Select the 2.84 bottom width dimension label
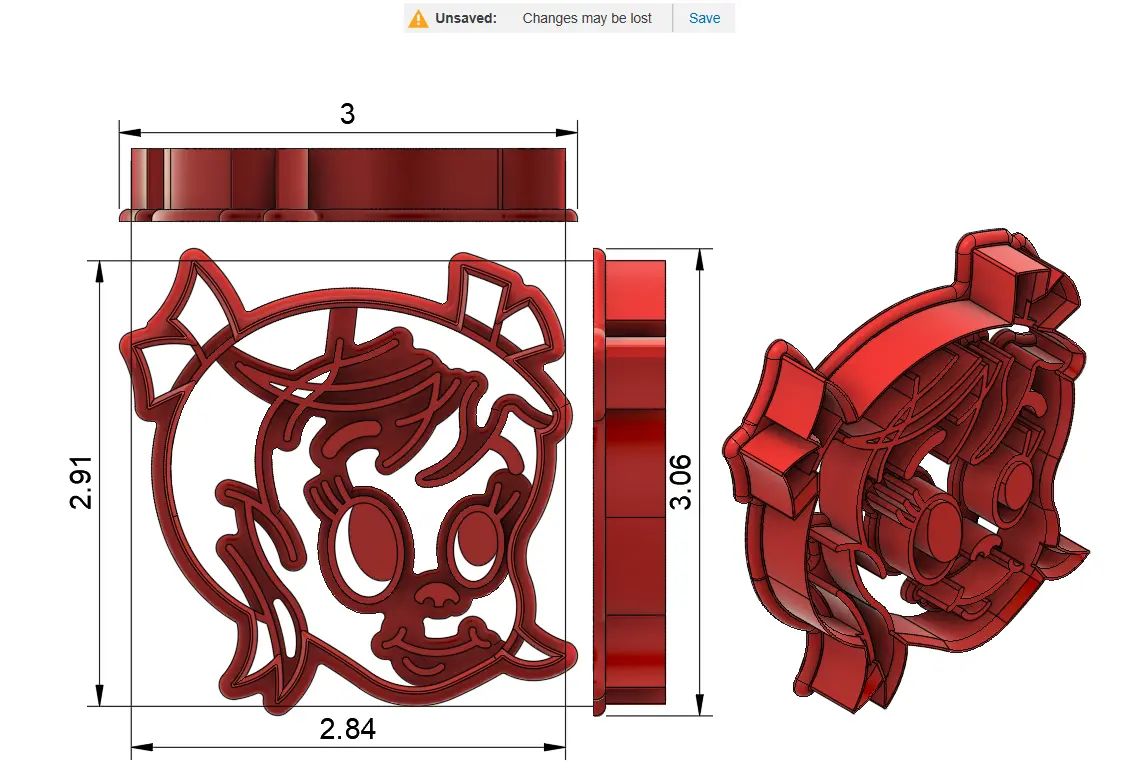This screenshot has width=1122, height=762. (348, 728)
